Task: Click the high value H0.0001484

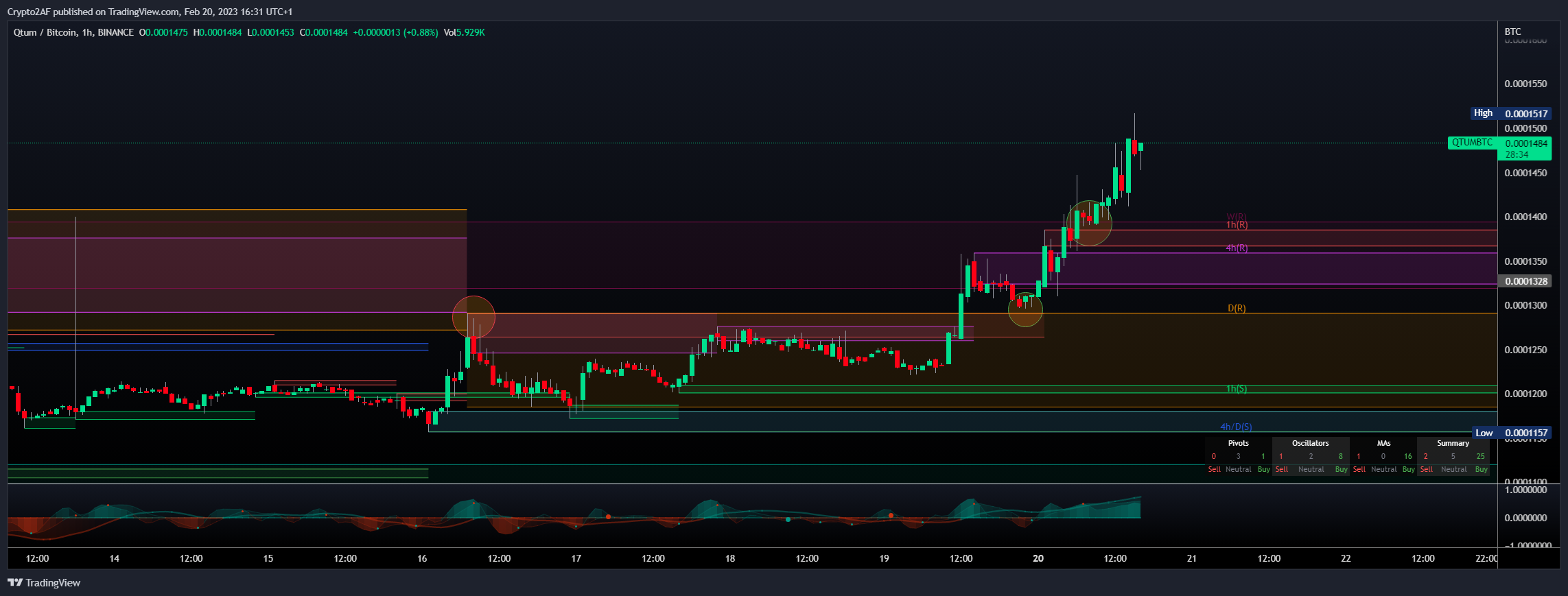Action: click(218, 32)
